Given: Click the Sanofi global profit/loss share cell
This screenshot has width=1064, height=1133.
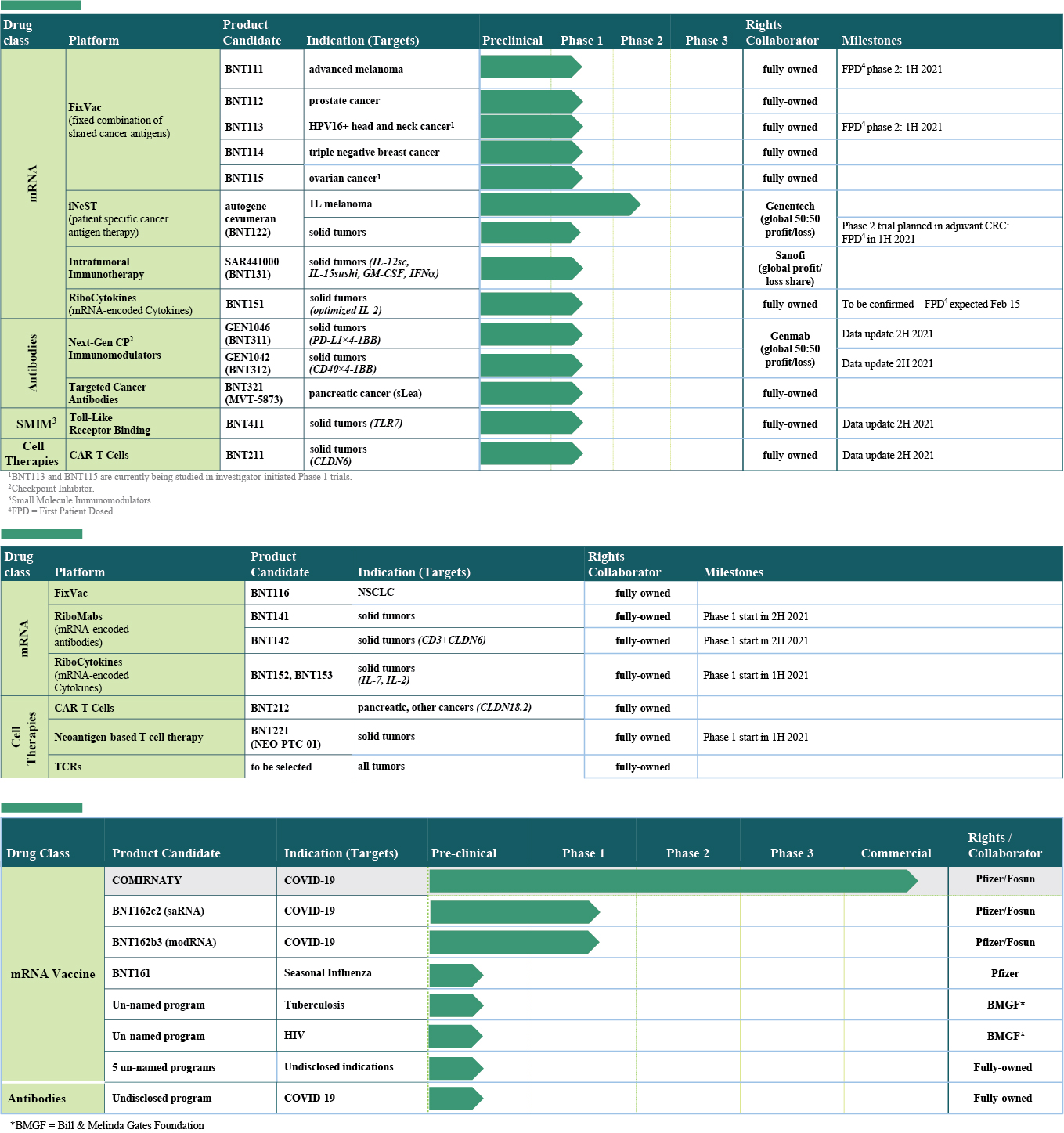Looking at the screenshot, I should tap(790, 269).
